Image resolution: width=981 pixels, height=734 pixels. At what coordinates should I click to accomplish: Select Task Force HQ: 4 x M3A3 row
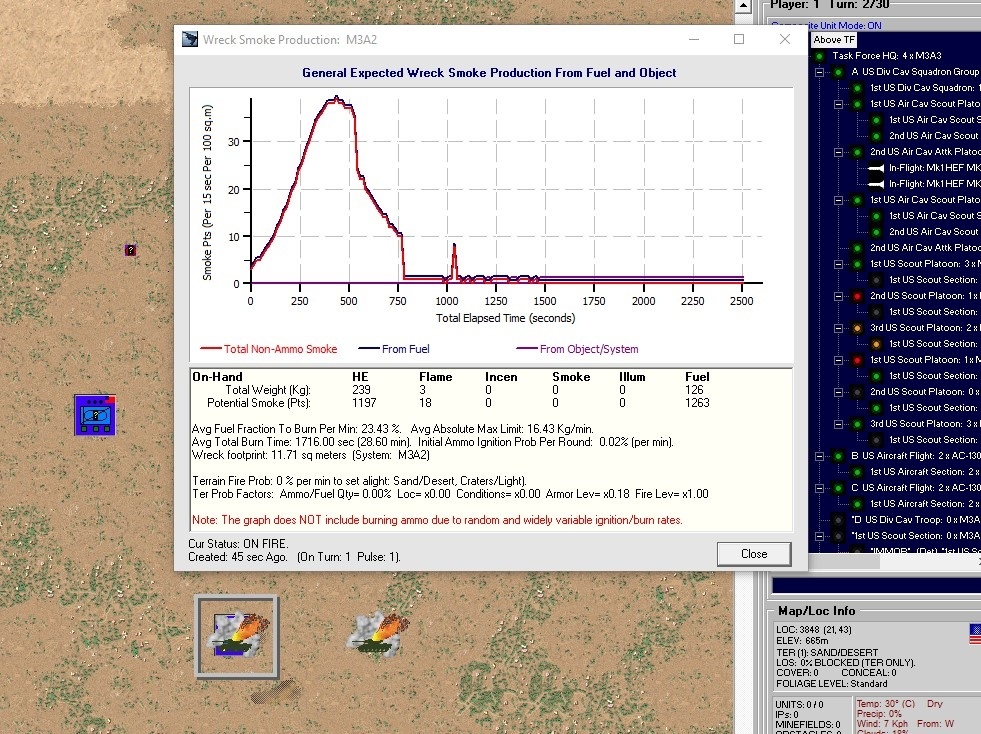pos(887,56)
